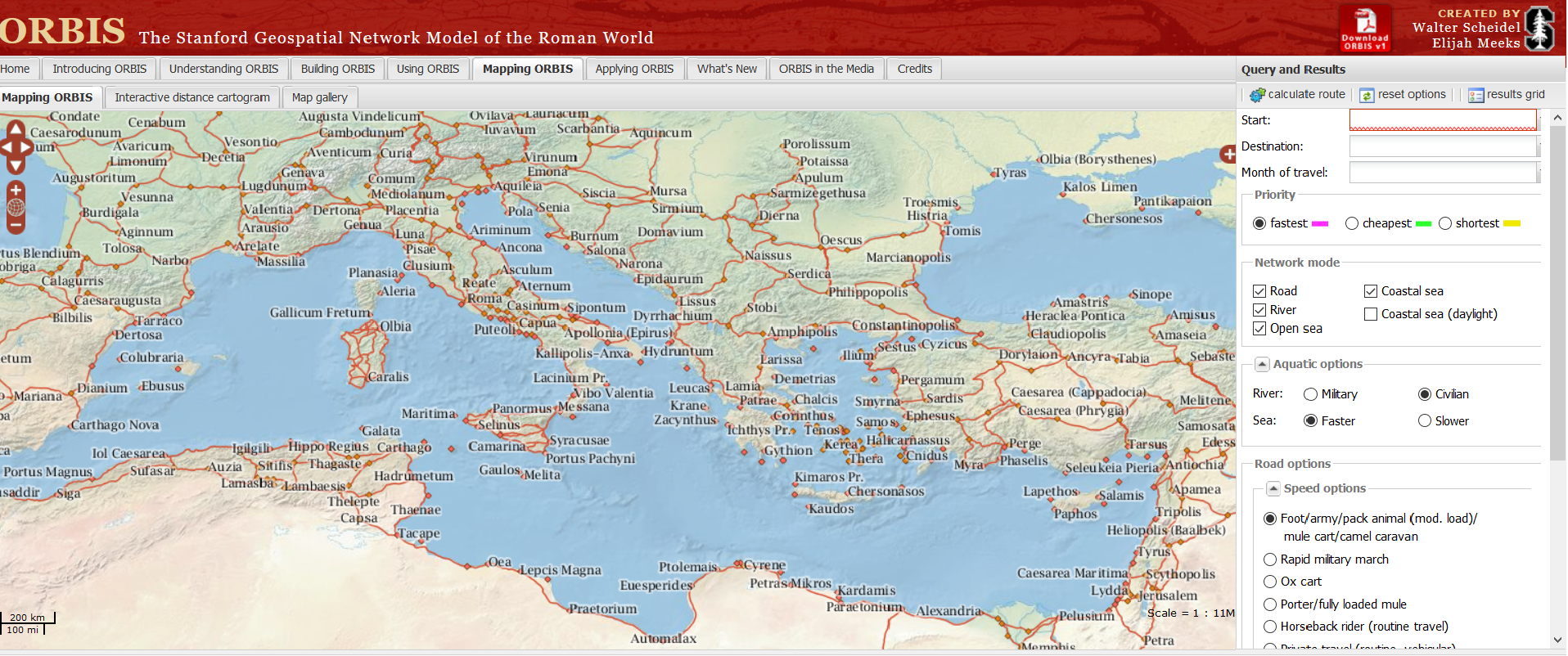Zoom map to full world extent globe icon
The image size is (1568, 656).
click(16, 207)
